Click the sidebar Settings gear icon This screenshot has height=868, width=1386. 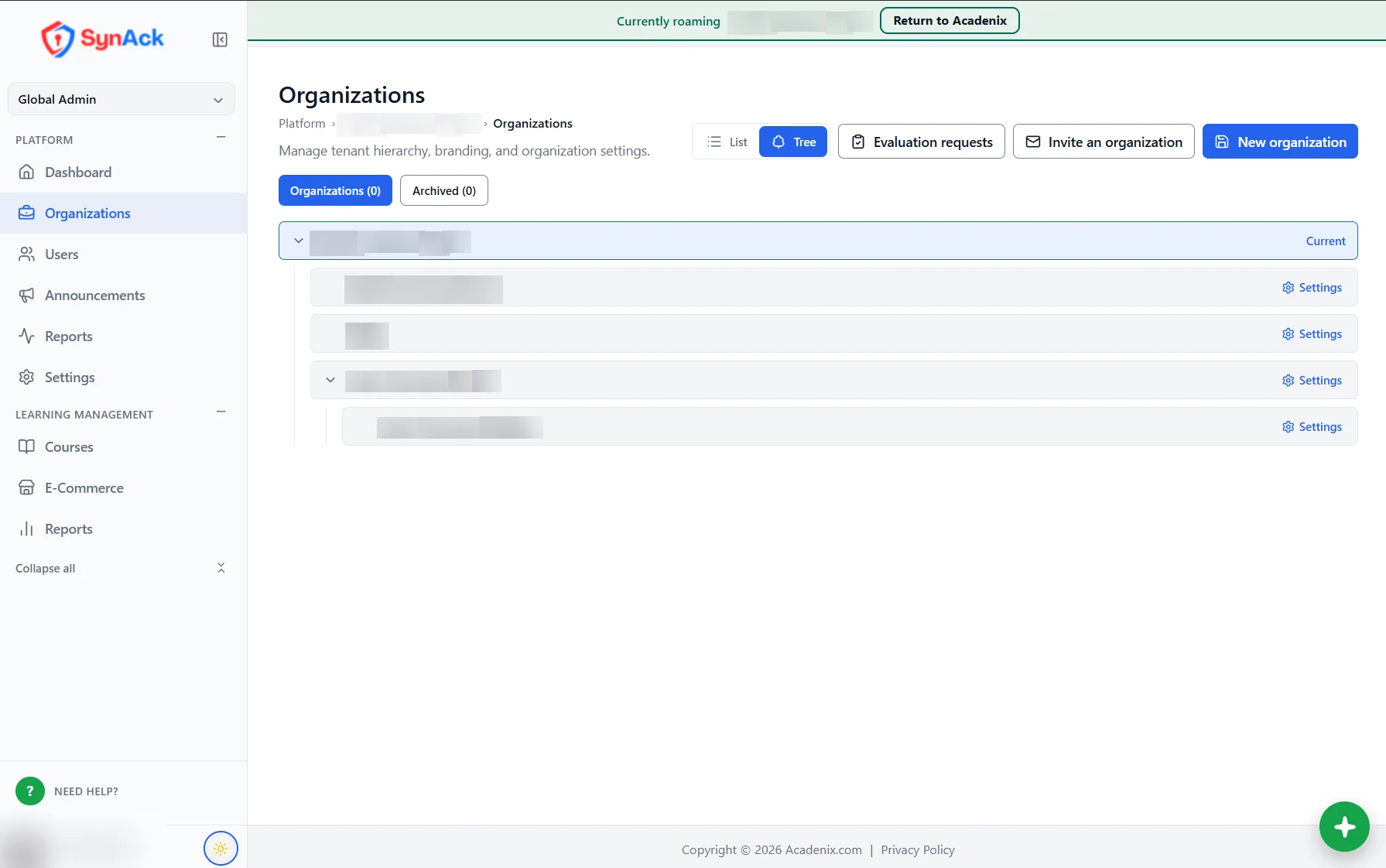26,377
